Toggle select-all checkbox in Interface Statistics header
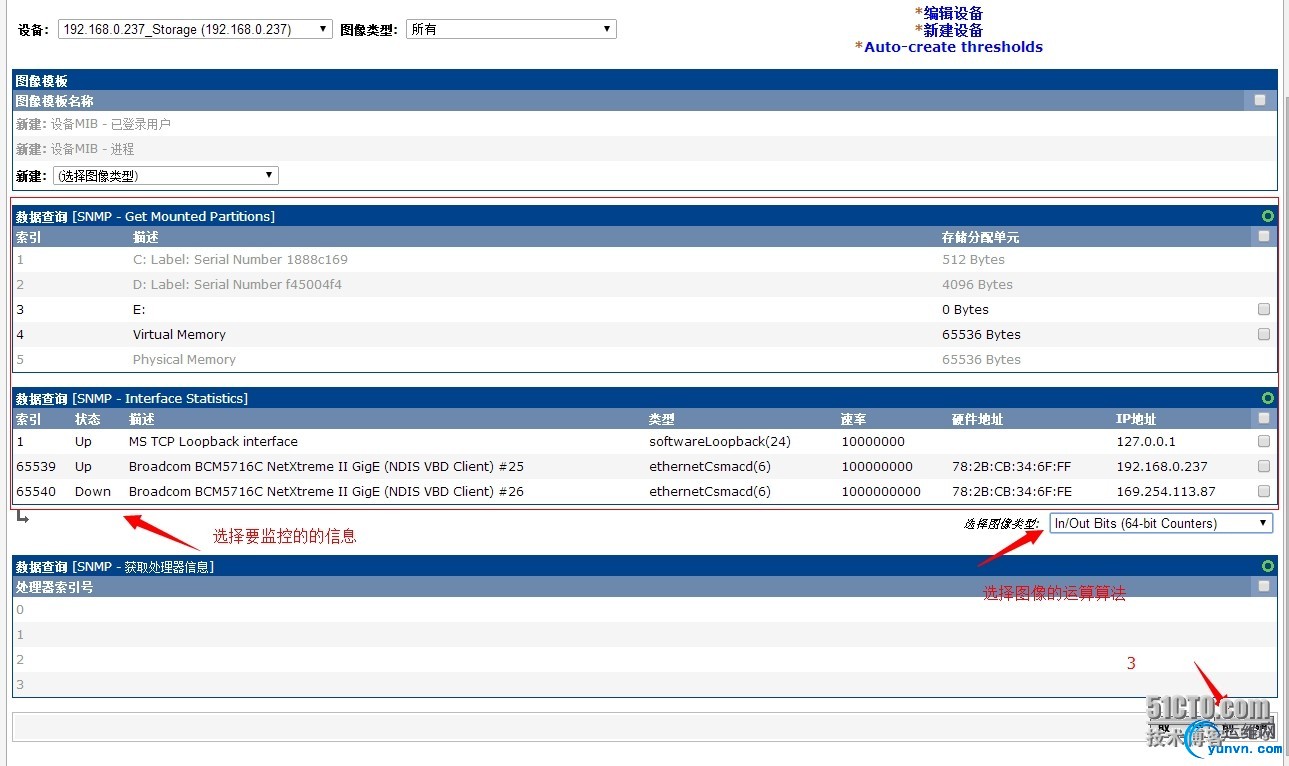Screen dimensions: 1289x766 coord(1264,419)
